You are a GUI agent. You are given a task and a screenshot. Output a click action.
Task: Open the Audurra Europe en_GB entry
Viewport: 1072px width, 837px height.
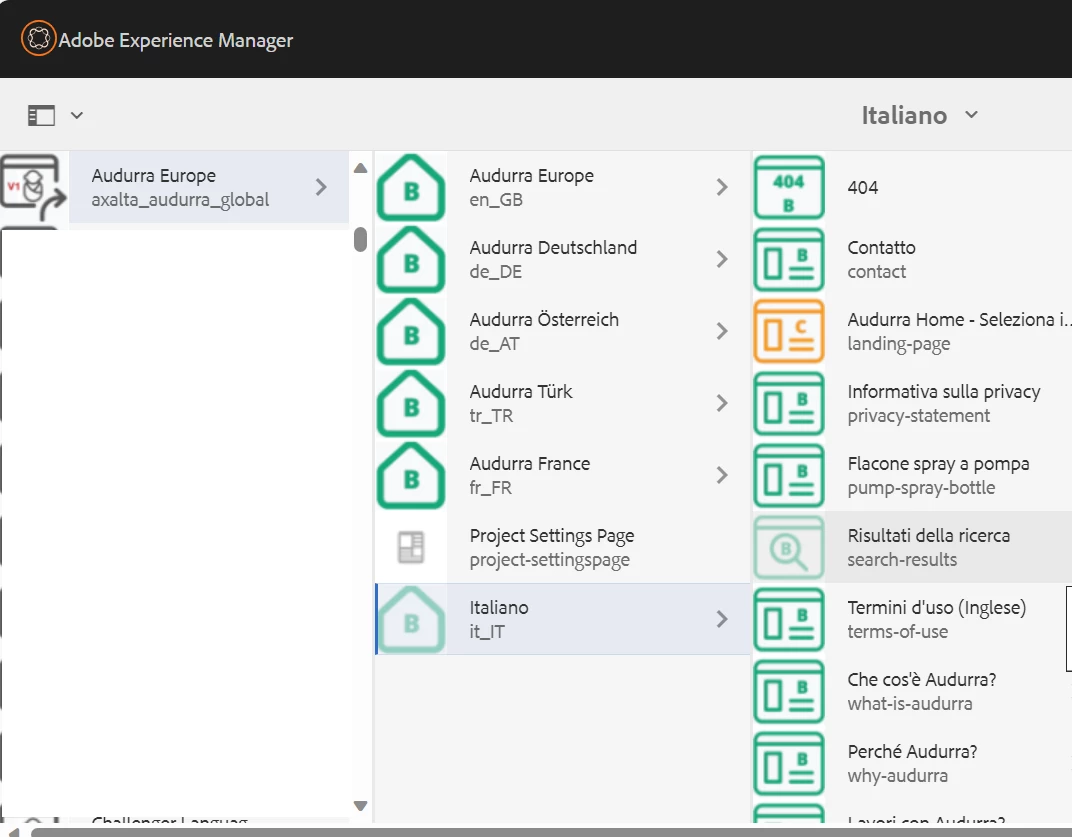563,187
